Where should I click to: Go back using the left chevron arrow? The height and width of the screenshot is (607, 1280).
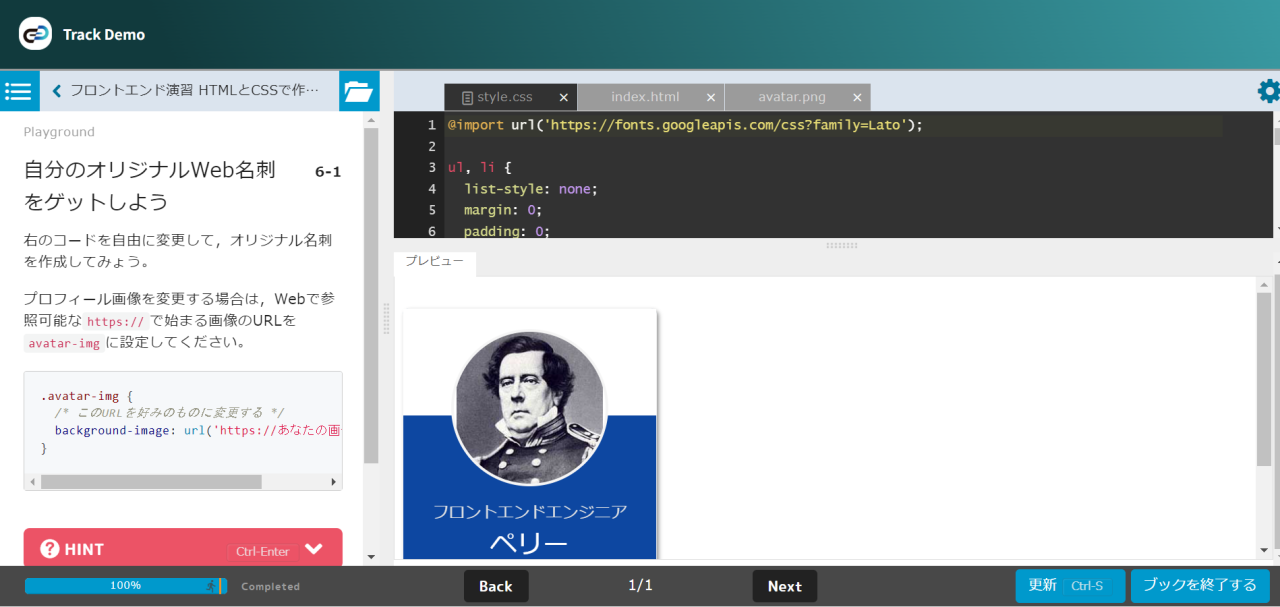click(x=57, y=91)
